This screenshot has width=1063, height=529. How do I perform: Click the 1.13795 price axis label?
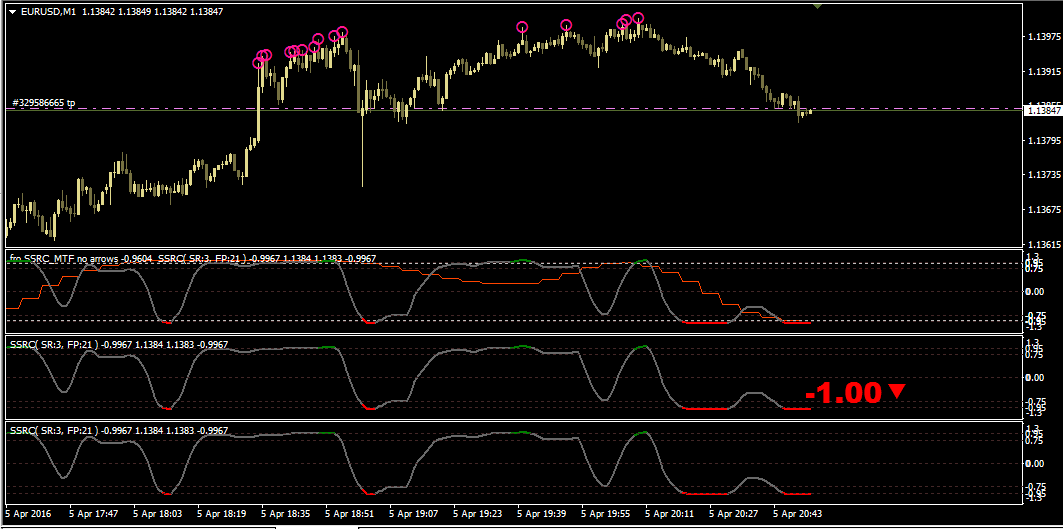pos(1043,141)
